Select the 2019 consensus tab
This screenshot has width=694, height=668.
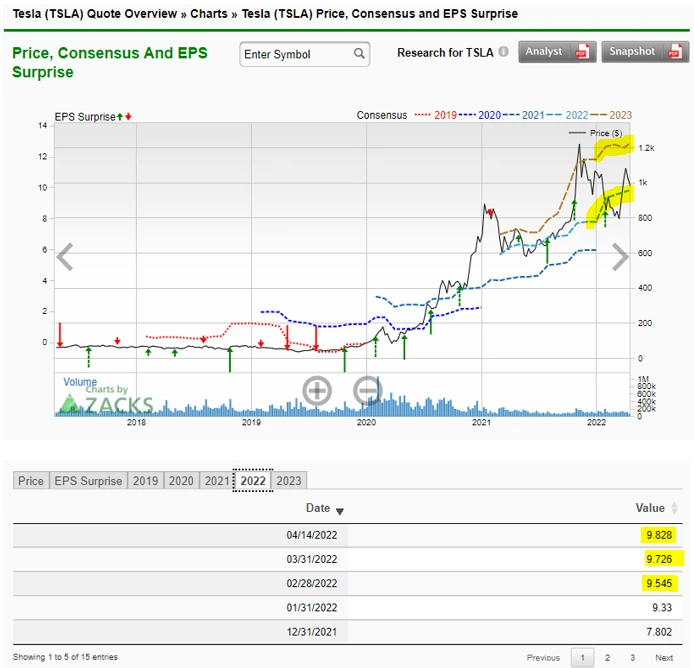(x=145, y=481)
